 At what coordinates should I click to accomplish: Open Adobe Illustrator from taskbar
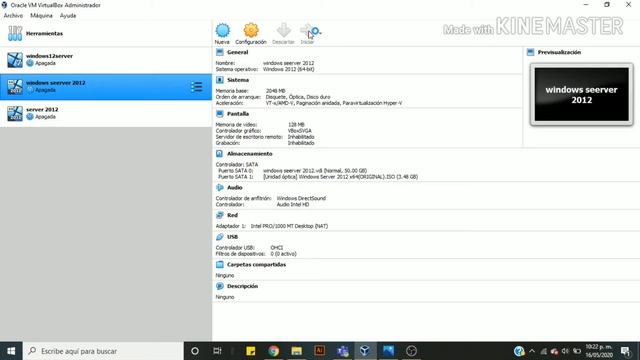(x=319, y=351)
